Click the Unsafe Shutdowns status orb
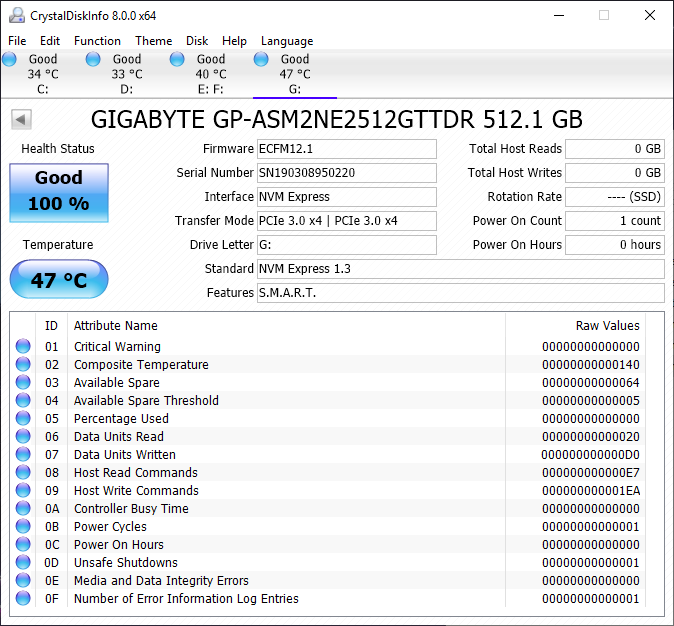The width and height of the screenshot is (674, 626). [x=23, y=562]
